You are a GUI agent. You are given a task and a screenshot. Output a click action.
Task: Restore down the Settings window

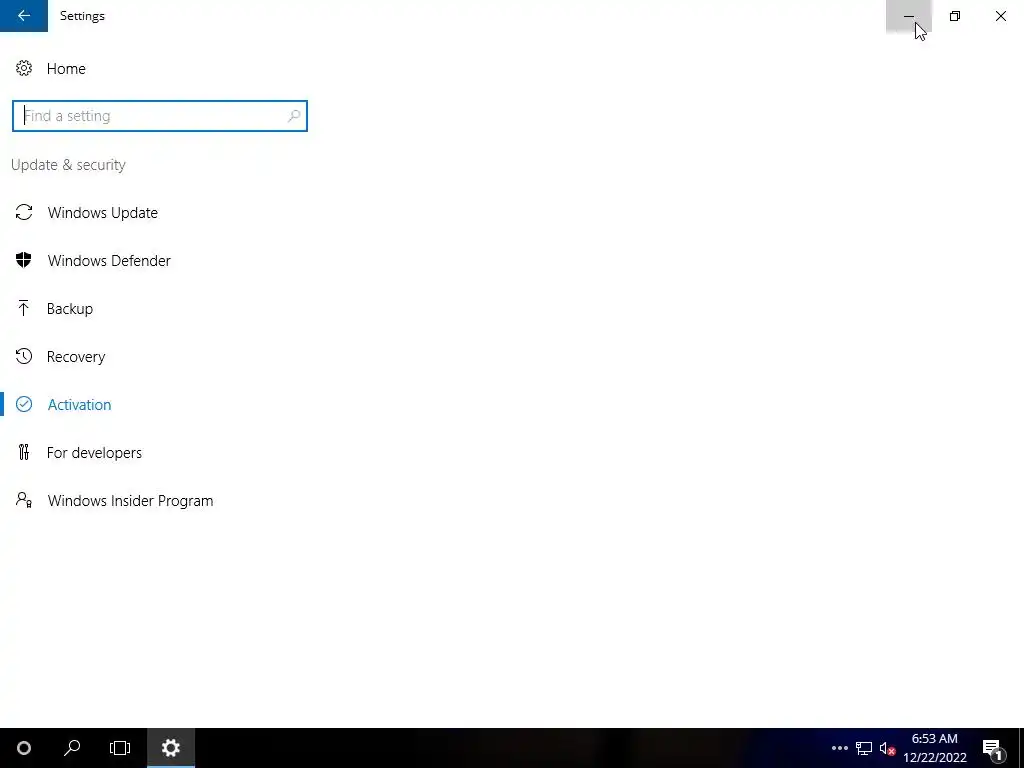pos(955,16)
